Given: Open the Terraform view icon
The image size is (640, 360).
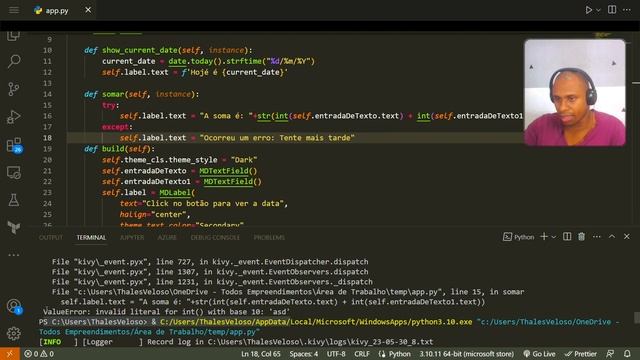Looking at the screenshot, I should point(14,227).
